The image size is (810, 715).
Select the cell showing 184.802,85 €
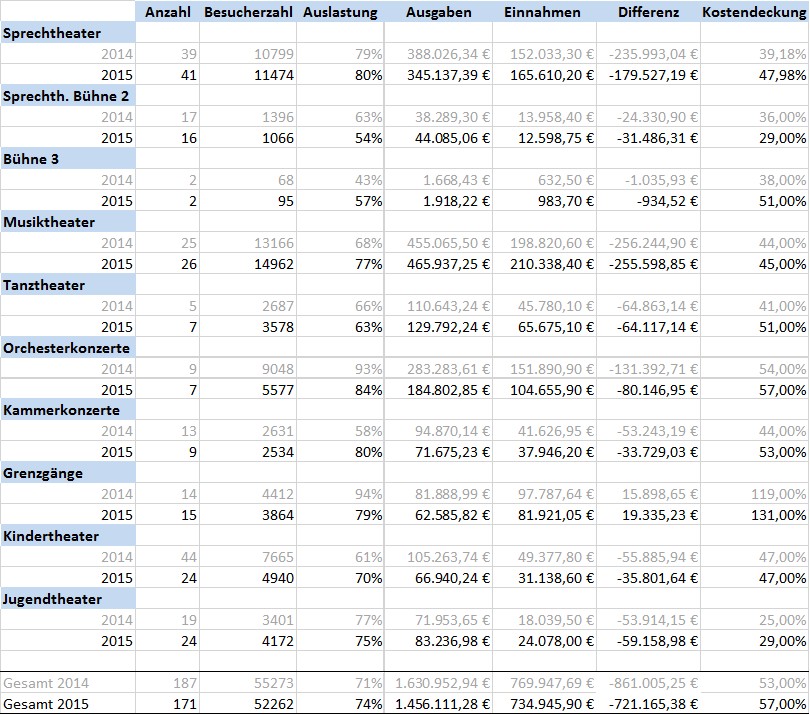point(439,390)
